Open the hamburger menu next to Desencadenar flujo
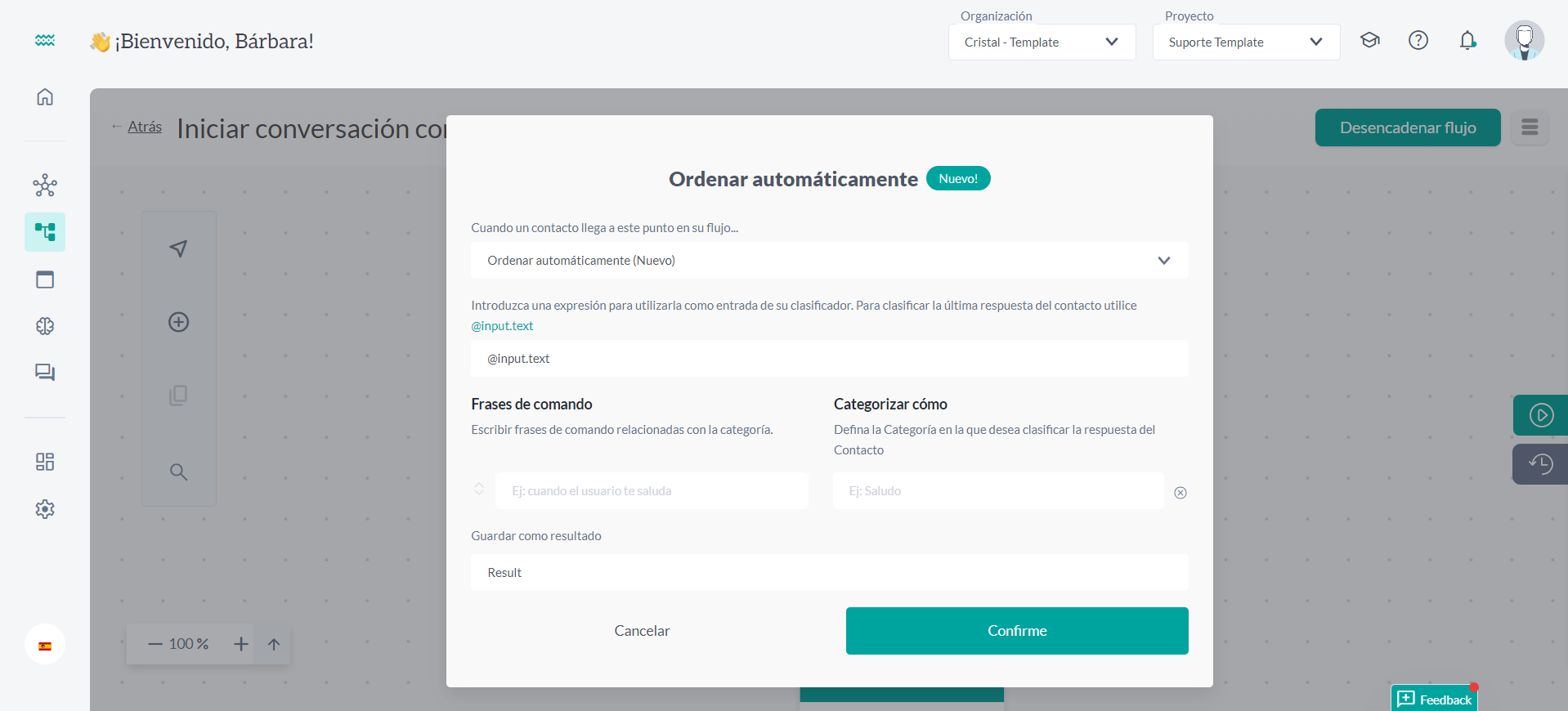Viewport: 1568px width, 711px height. (x=1529, y=127)
